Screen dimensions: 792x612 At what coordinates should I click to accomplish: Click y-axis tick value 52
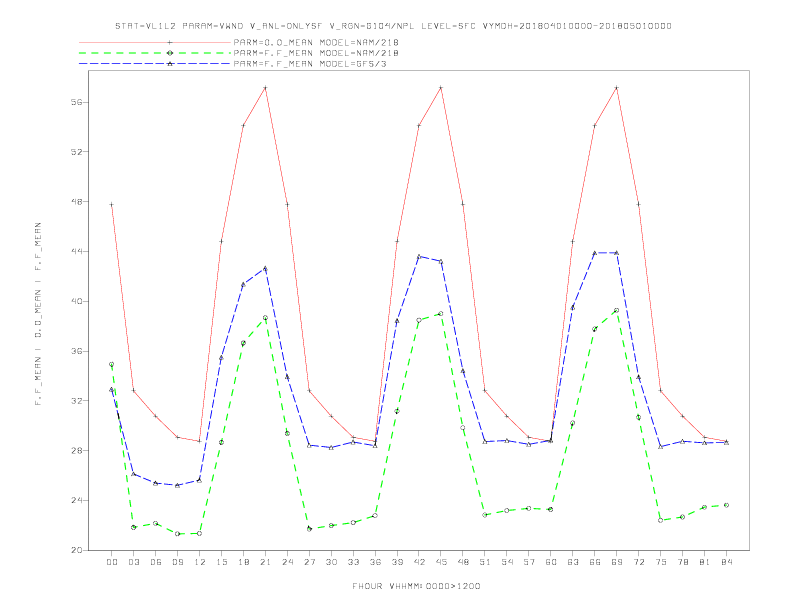[x=76, y=151]
